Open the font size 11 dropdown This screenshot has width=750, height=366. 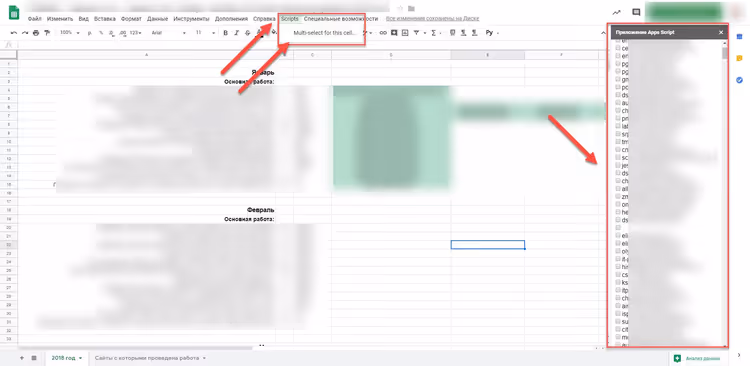click(x=205, y=33)
